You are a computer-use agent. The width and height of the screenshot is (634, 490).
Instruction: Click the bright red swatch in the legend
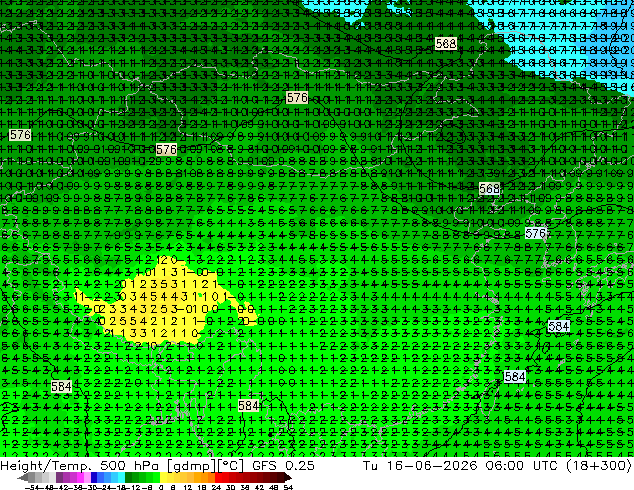click(219, 478)
